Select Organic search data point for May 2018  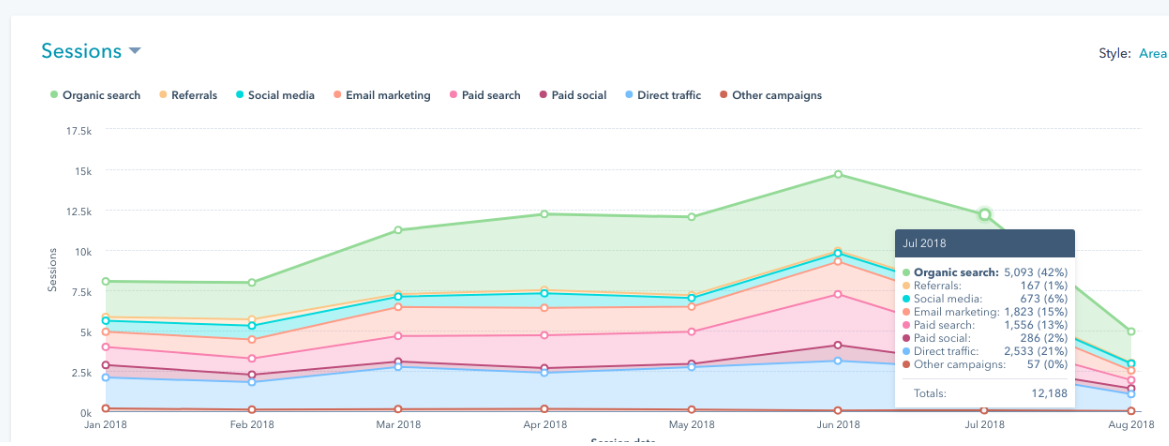click(692, 217)
